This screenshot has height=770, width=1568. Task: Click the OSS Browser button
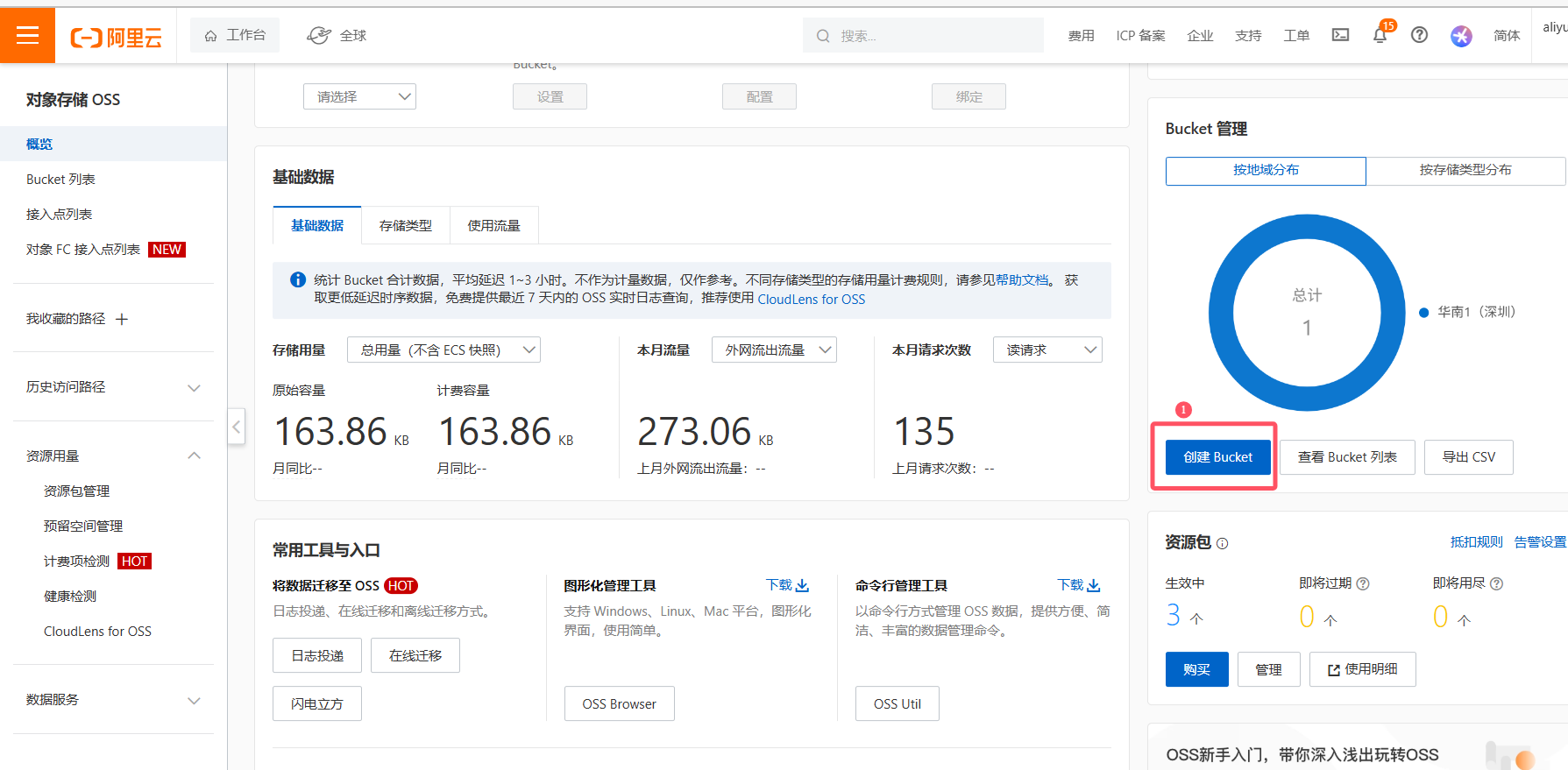click(619, 703)
